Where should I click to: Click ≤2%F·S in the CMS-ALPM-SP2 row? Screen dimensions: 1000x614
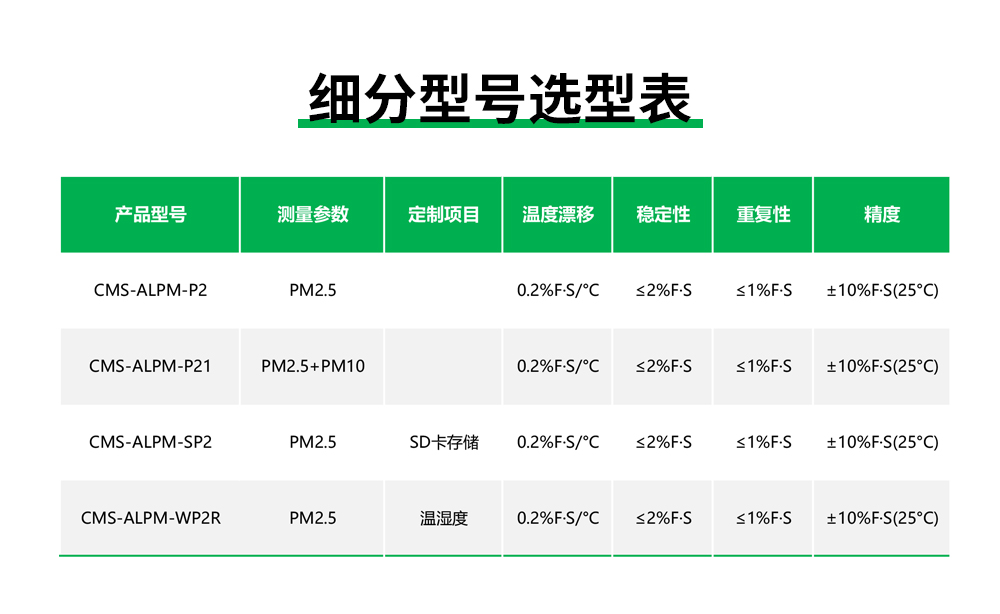click(663, 442)
